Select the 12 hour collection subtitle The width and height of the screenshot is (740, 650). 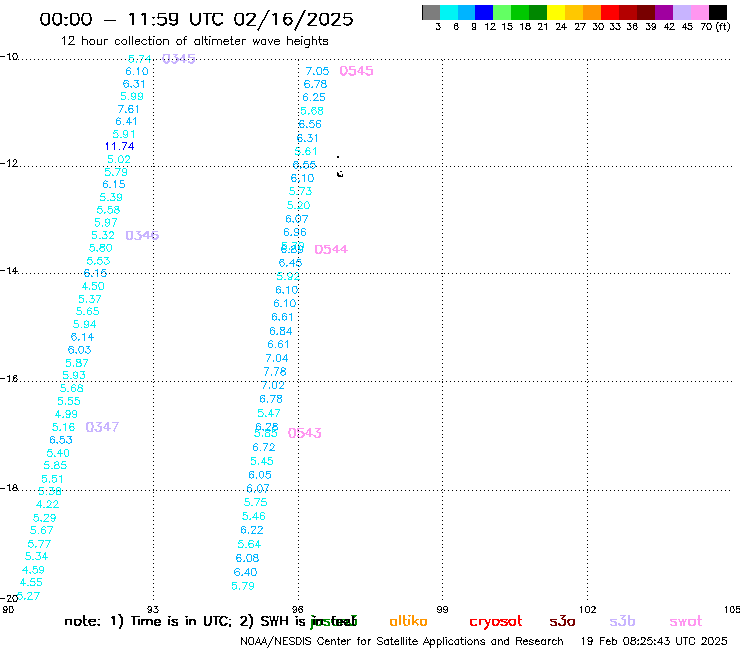(x=194, y=41)
